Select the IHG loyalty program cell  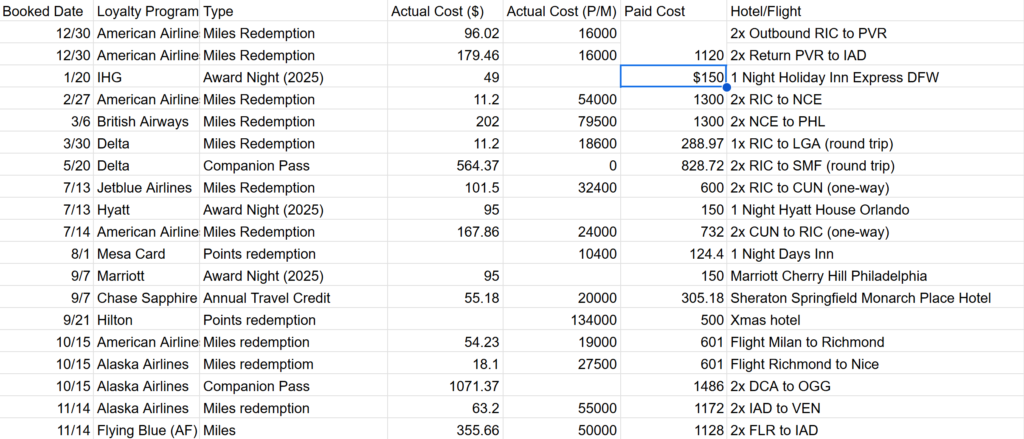click(147, 77)
